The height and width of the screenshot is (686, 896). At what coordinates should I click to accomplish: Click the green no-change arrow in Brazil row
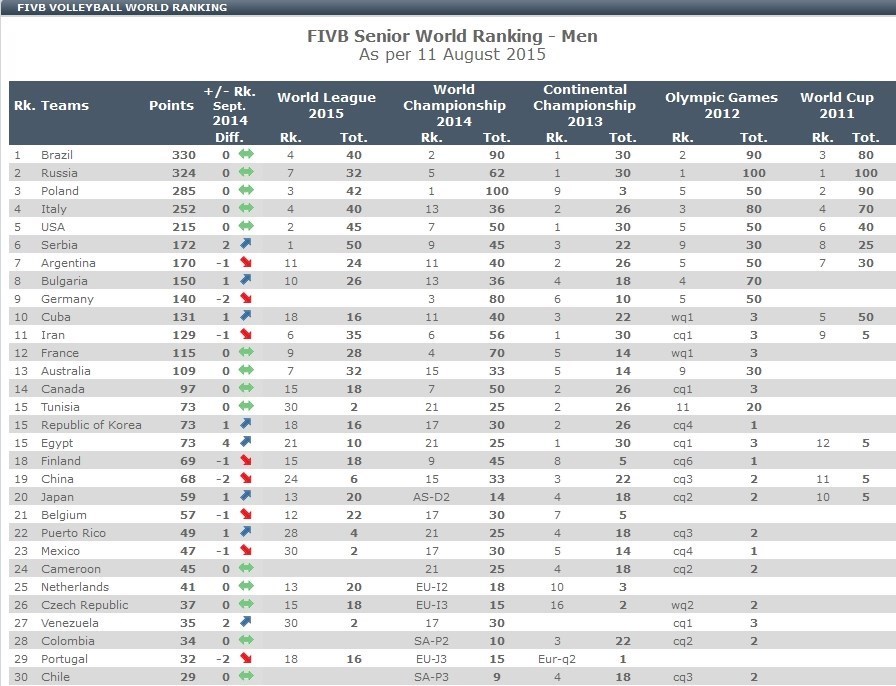point(246,155)
